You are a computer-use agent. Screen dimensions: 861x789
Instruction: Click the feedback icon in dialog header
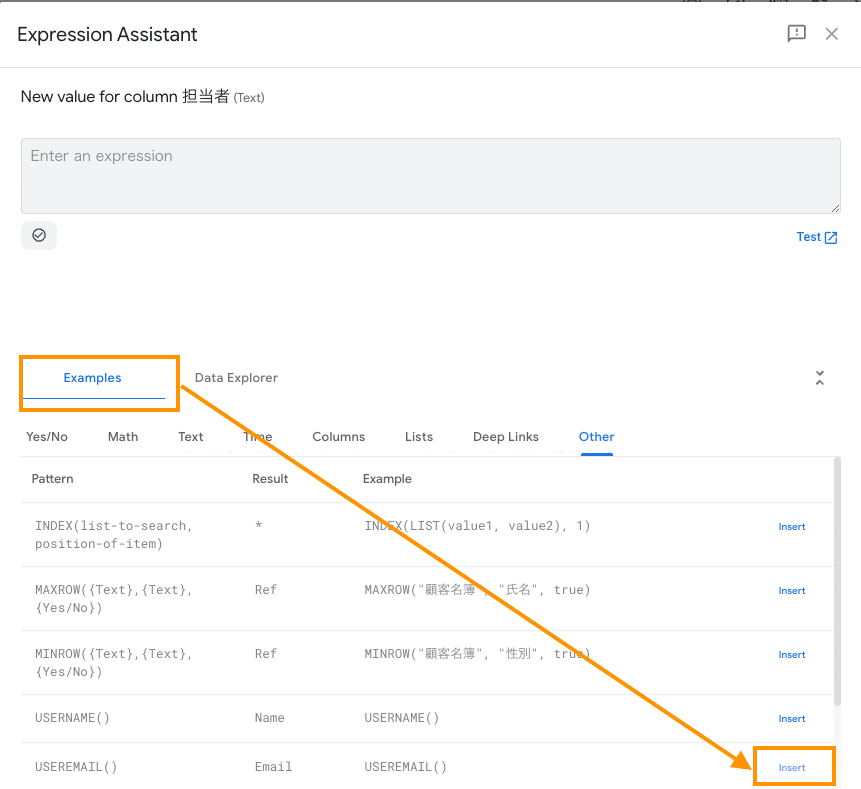coord(796,34)
